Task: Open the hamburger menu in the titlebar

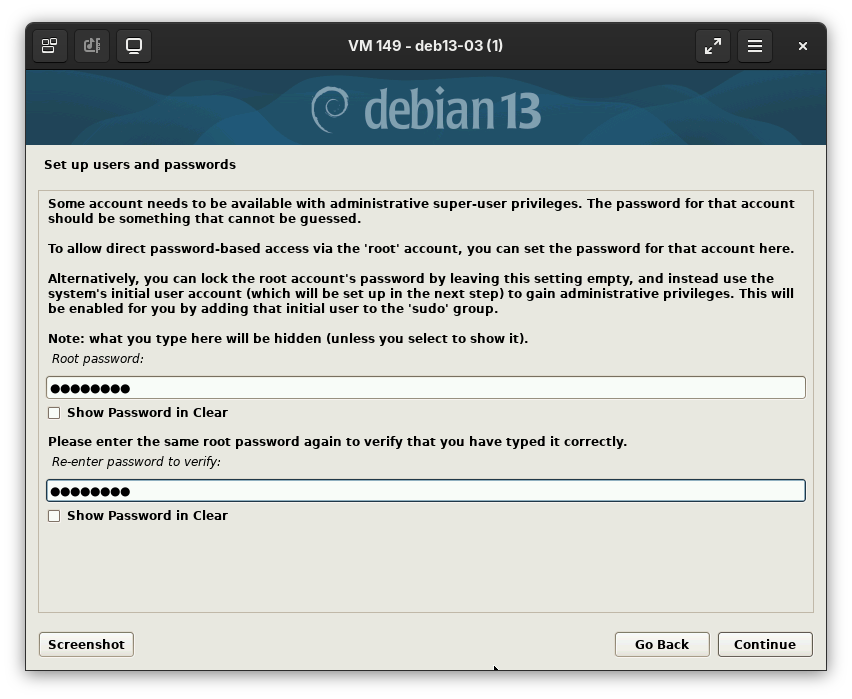Action: tap(755, 46)
